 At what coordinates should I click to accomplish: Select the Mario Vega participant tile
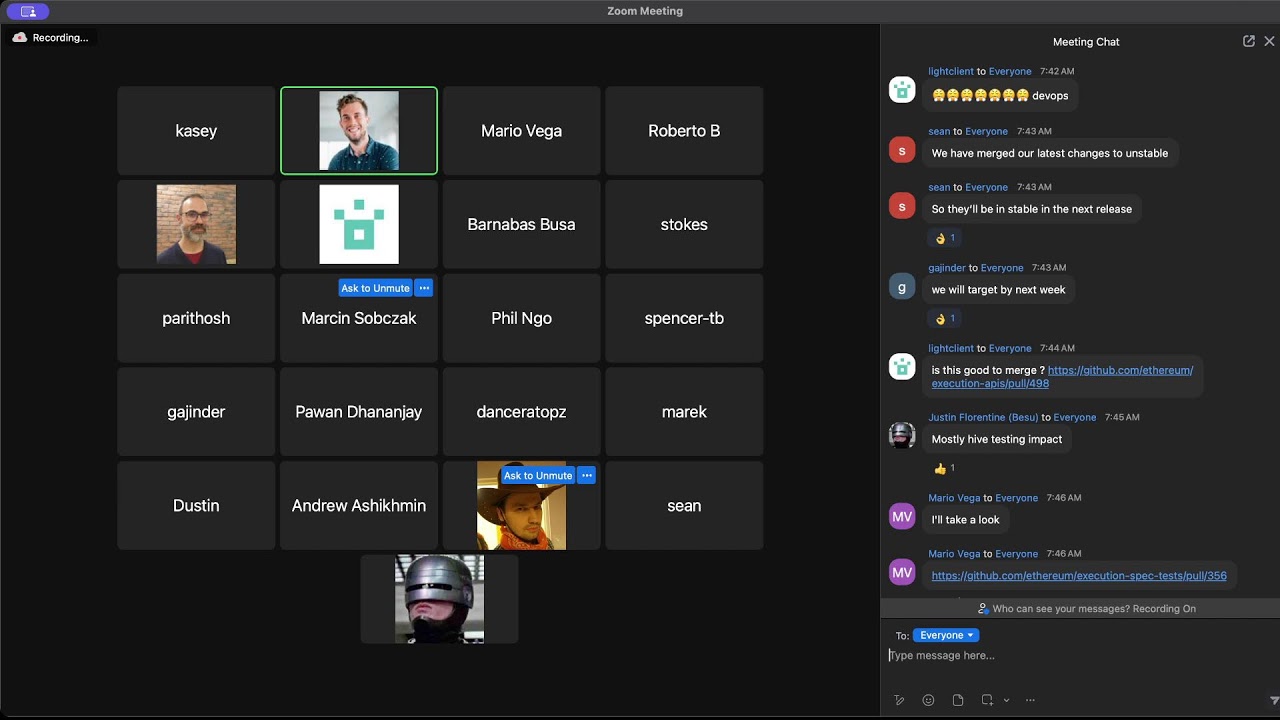522,131
